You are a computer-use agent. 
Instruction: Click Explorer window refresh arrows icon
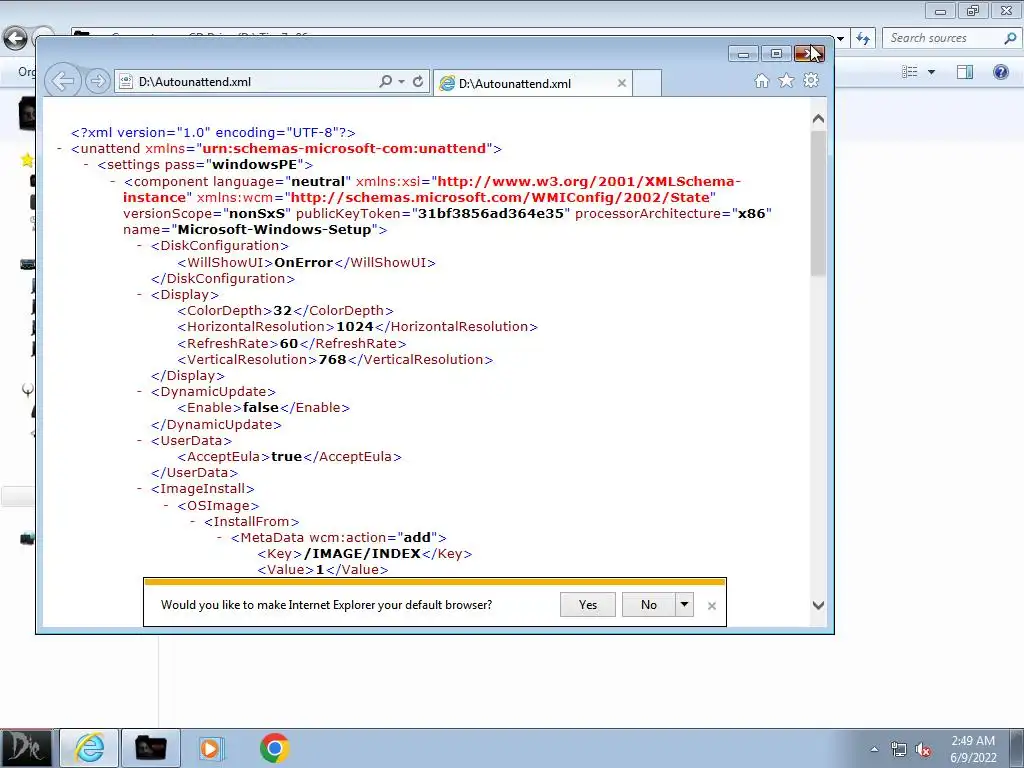click(863, 39)
